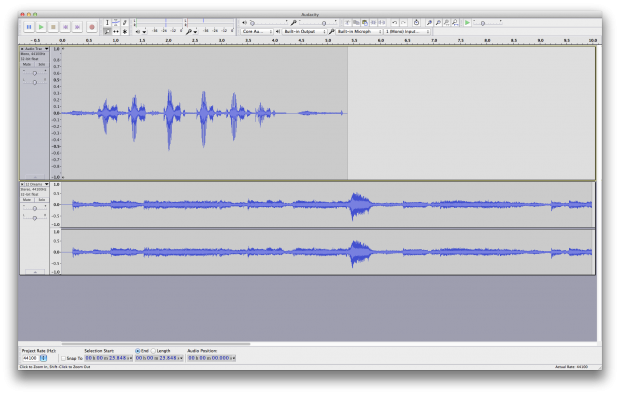
Task: Click the Stop button
Action: pyautogui.click(x=53, y=27)
